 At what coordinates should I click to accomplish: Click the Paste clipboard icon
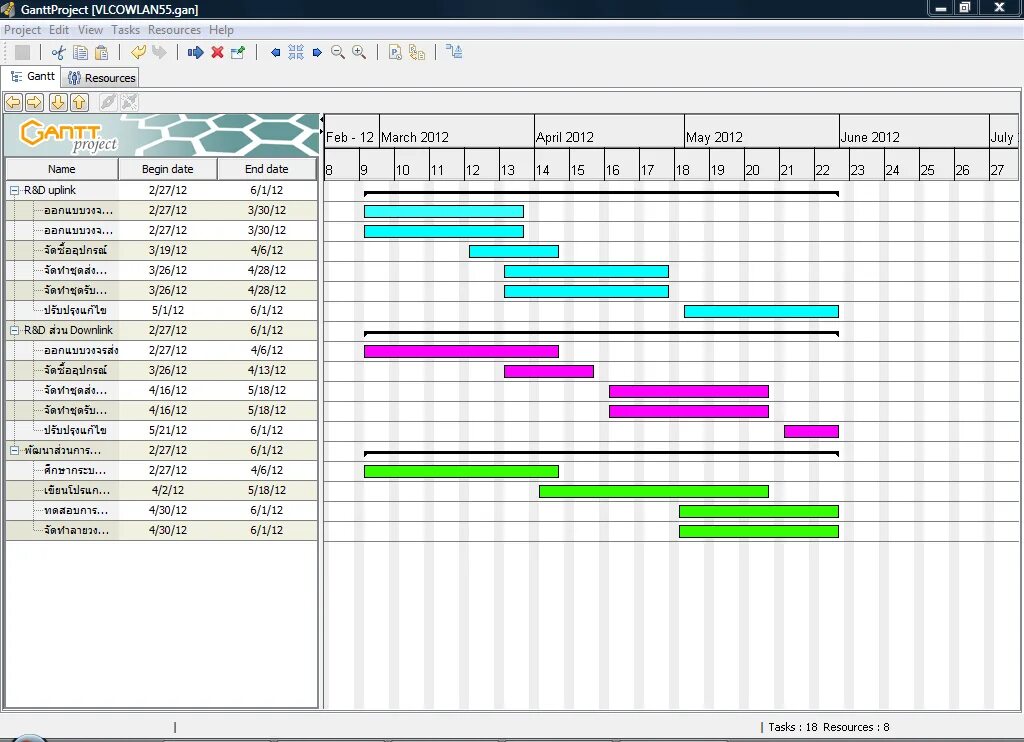click(x=102, y=52)
